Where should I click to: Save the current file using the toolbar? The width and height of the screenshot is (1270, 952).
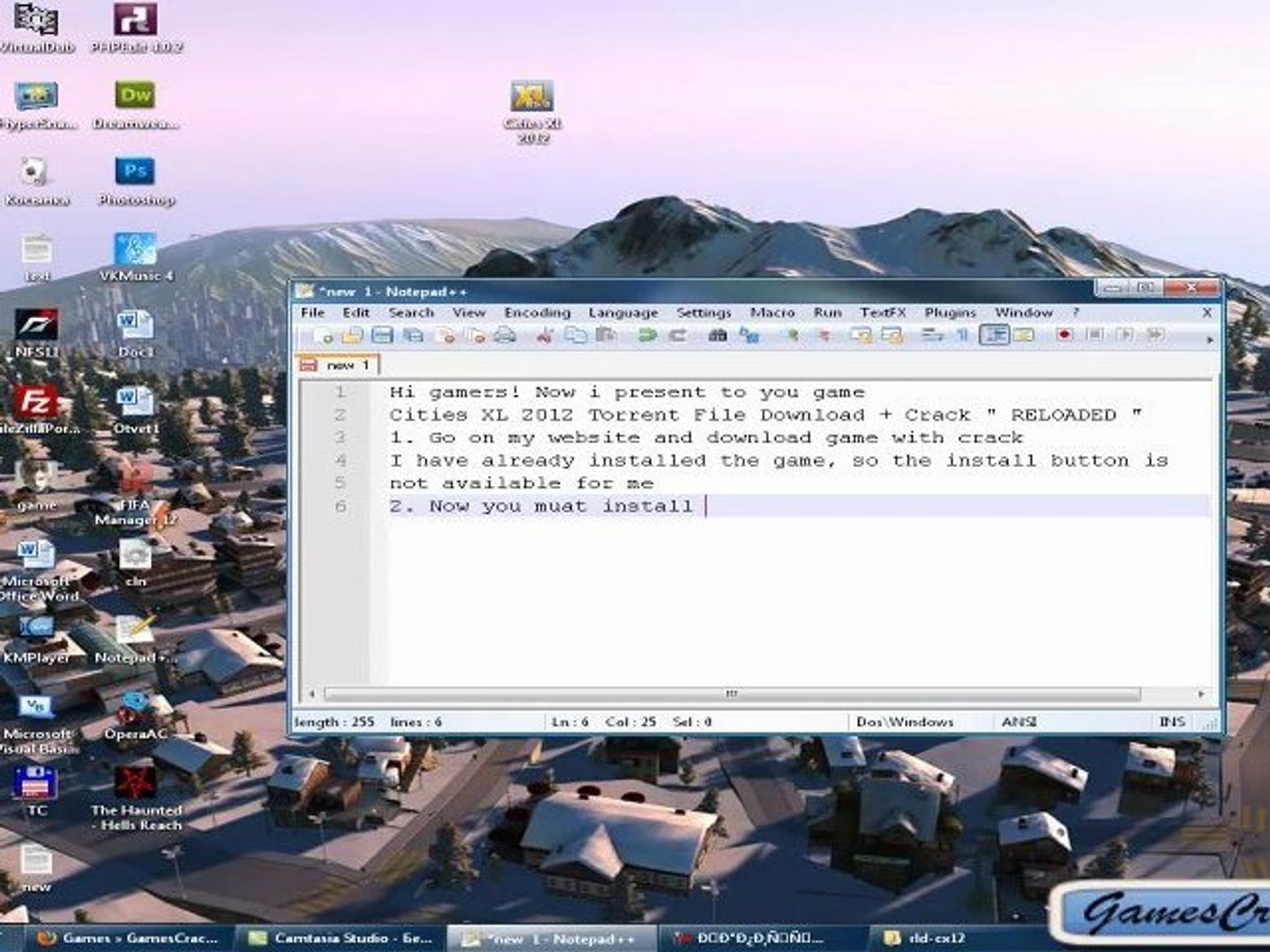382,335
